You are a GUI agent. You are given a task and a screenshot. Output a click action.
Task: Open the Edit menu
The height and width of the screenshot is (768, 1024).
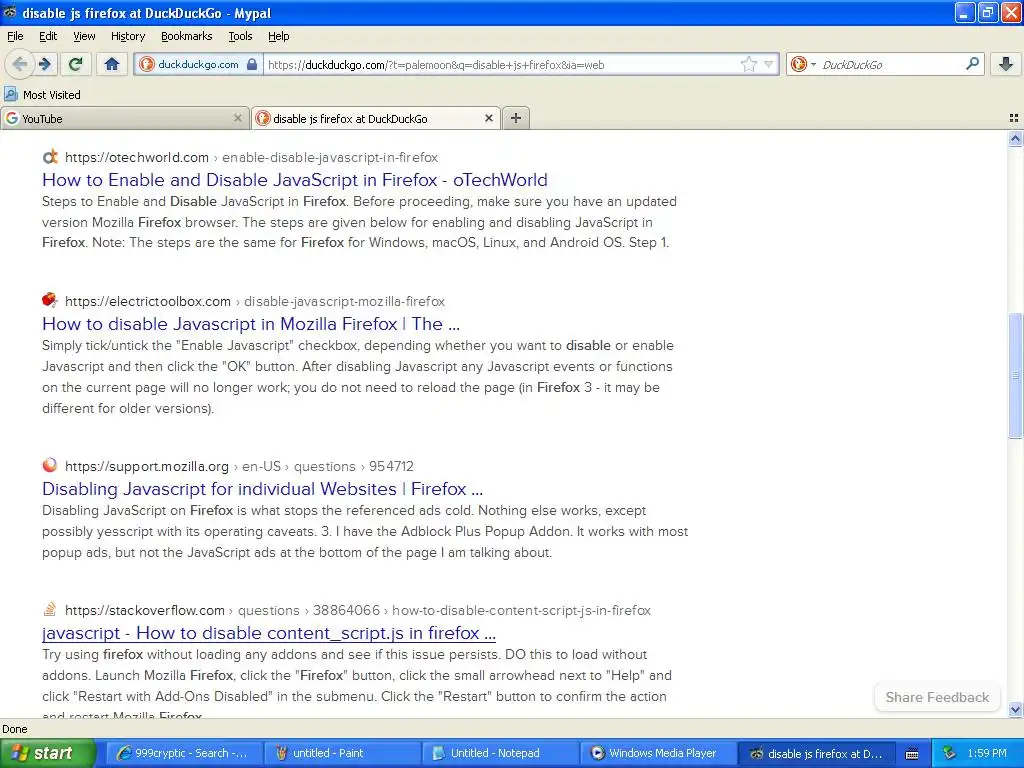[48, 36]
